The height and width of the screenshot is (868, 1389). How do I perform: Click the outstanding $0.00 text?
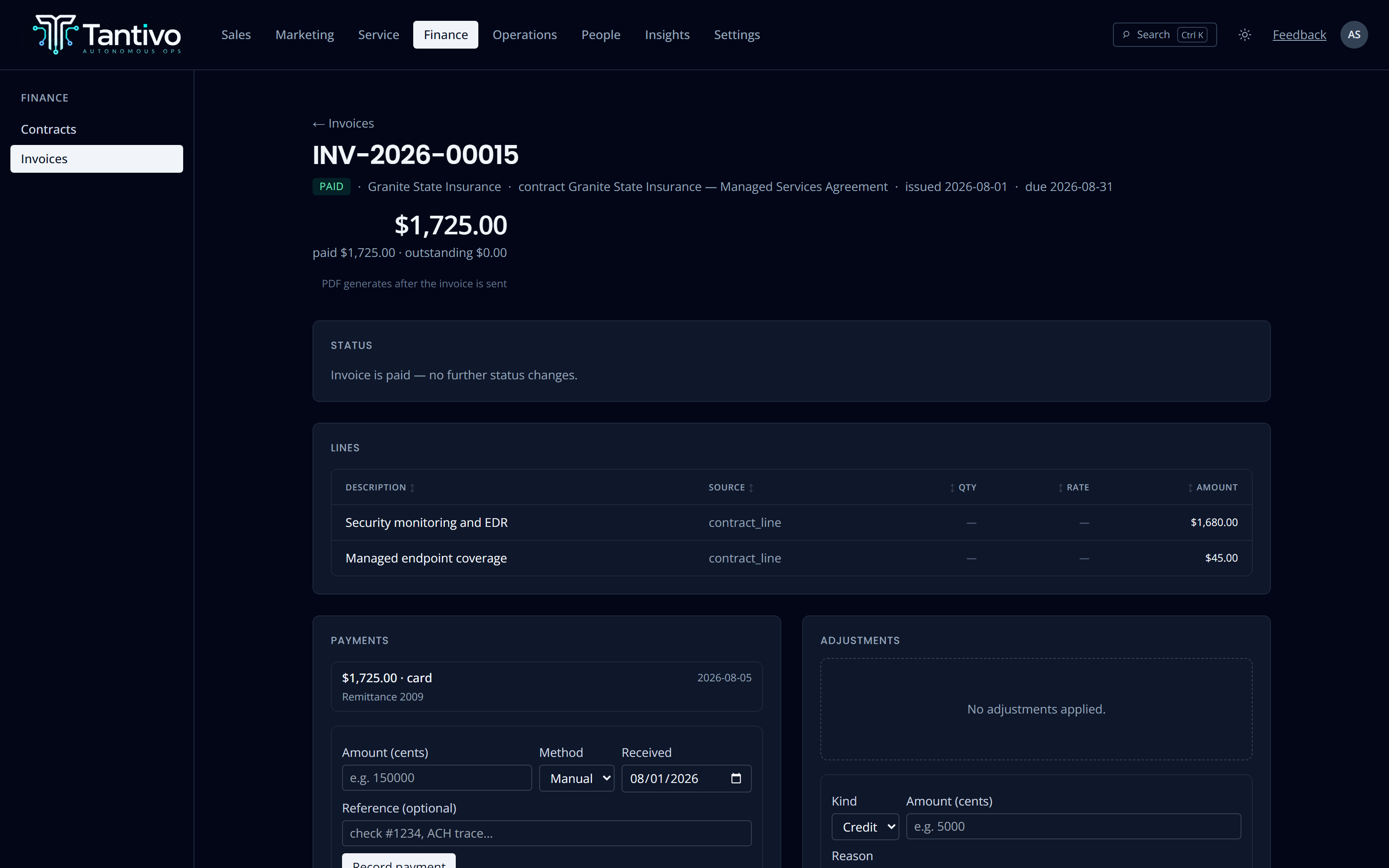(456, 253)
